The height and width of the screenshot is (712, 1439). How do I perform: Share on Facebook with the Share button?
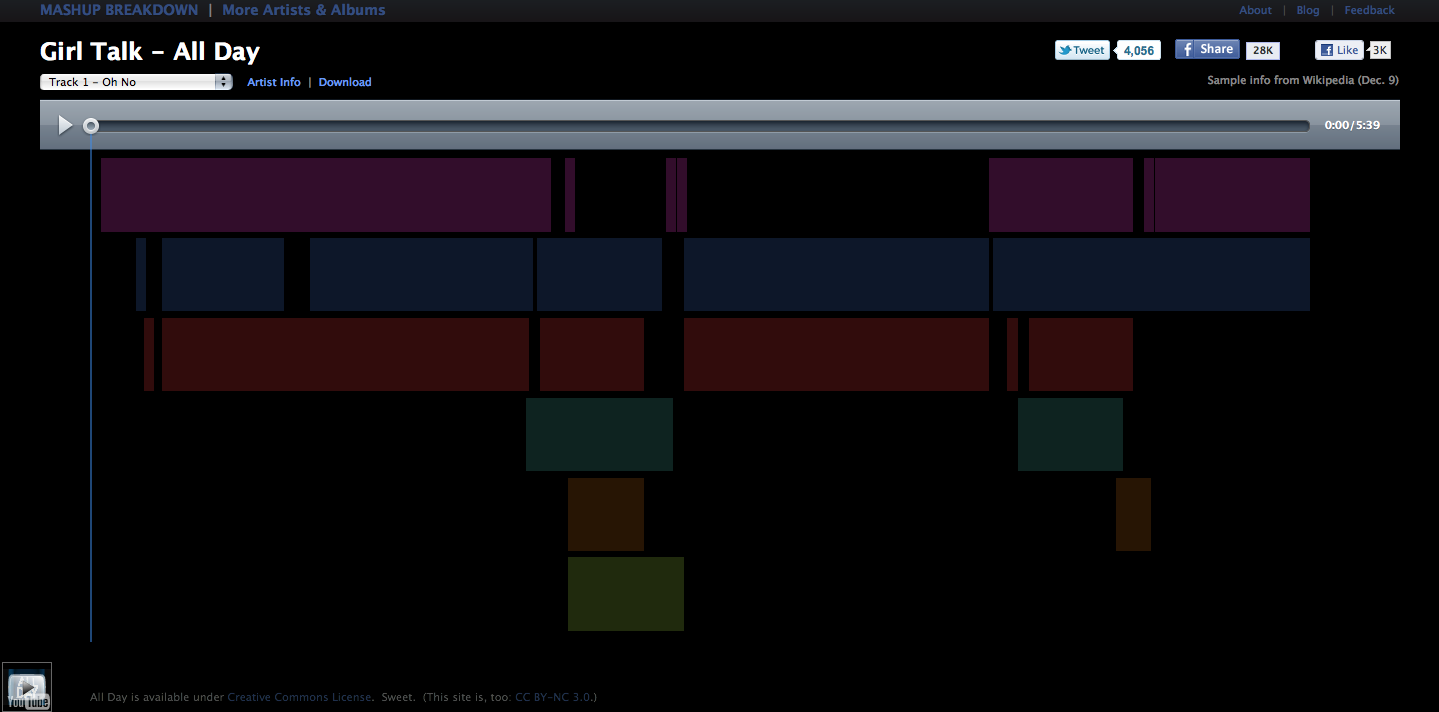click(x=1207, y=49)
